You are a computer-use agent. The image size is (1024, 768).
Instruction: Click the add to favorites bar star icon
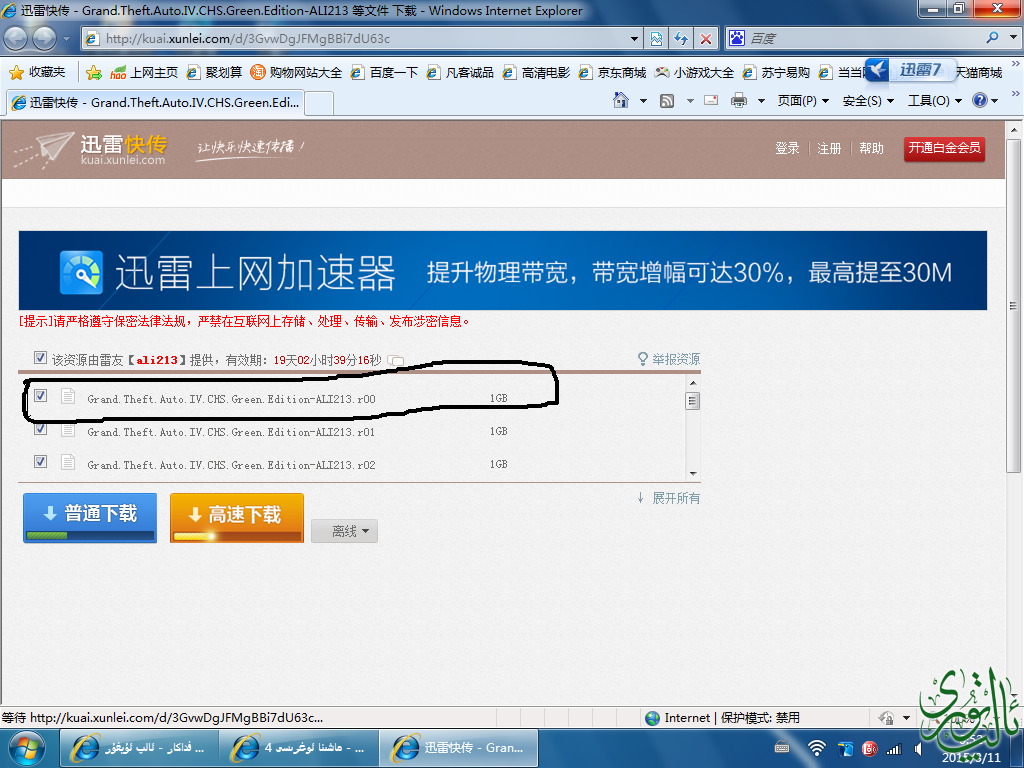pyautogui.click(x=94, y=72)
